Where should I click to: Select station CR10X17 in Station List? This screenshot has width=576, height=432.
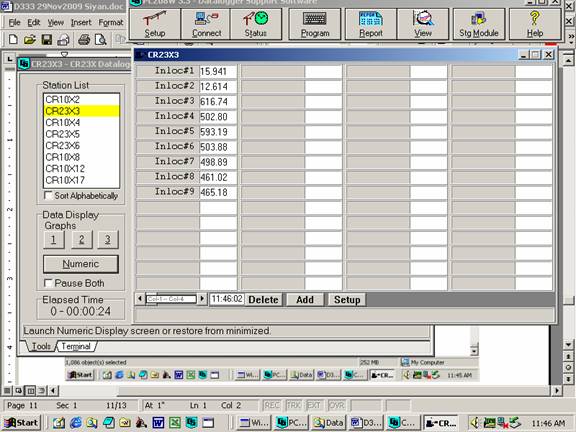click(x=81, y=180)
